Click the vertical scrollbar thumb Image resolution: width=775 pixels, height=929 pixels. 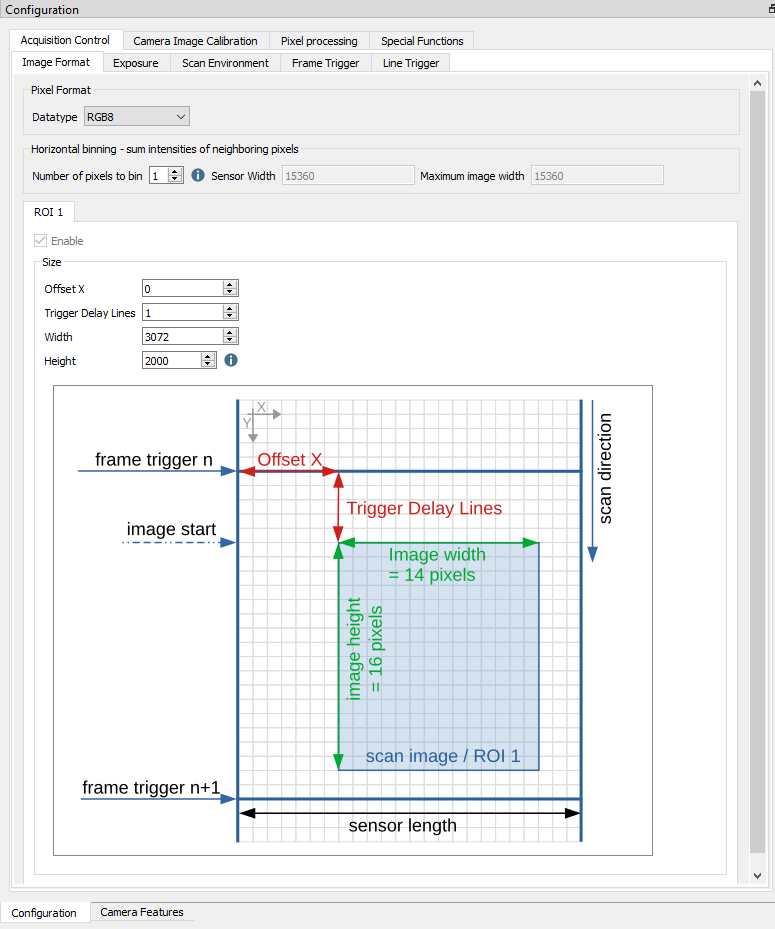coord(757,472)
